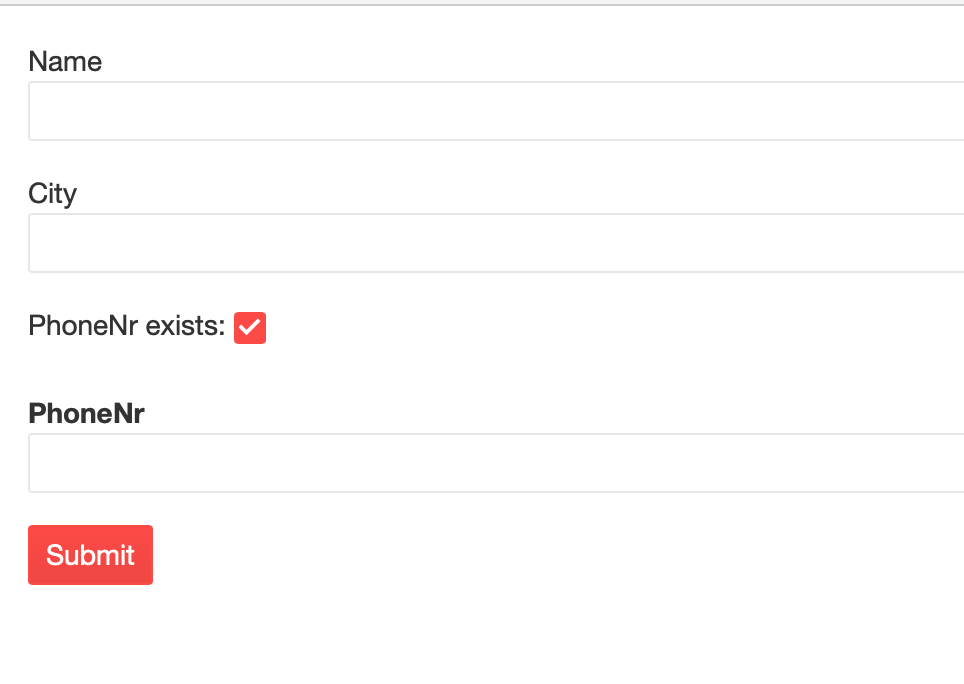Image resolution: width=964 pixels, height=684 pixels.
Task: Click the City text input field
Action: (496, 243)
